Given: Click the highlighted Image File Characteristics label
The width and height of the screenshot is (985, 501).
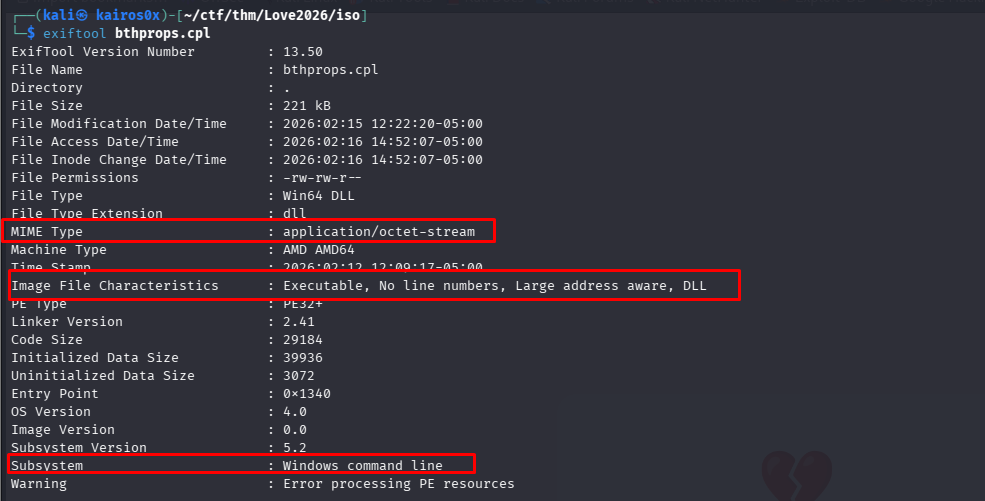Looking at the screenshot, I should pyautogui.click(x=114, y=286).
